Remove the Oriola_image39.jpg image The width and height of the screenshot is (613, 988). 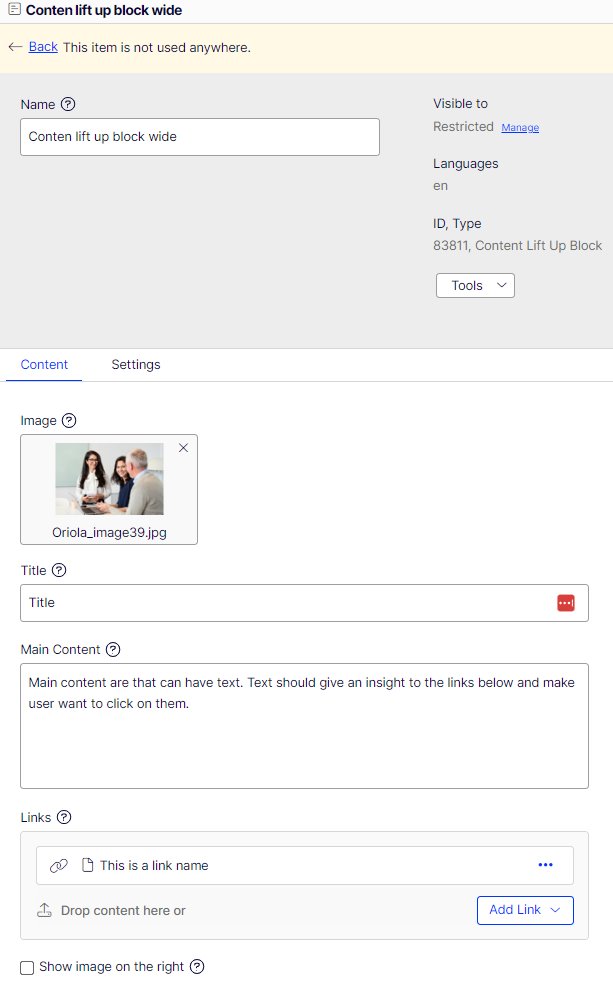pos(183,448)
